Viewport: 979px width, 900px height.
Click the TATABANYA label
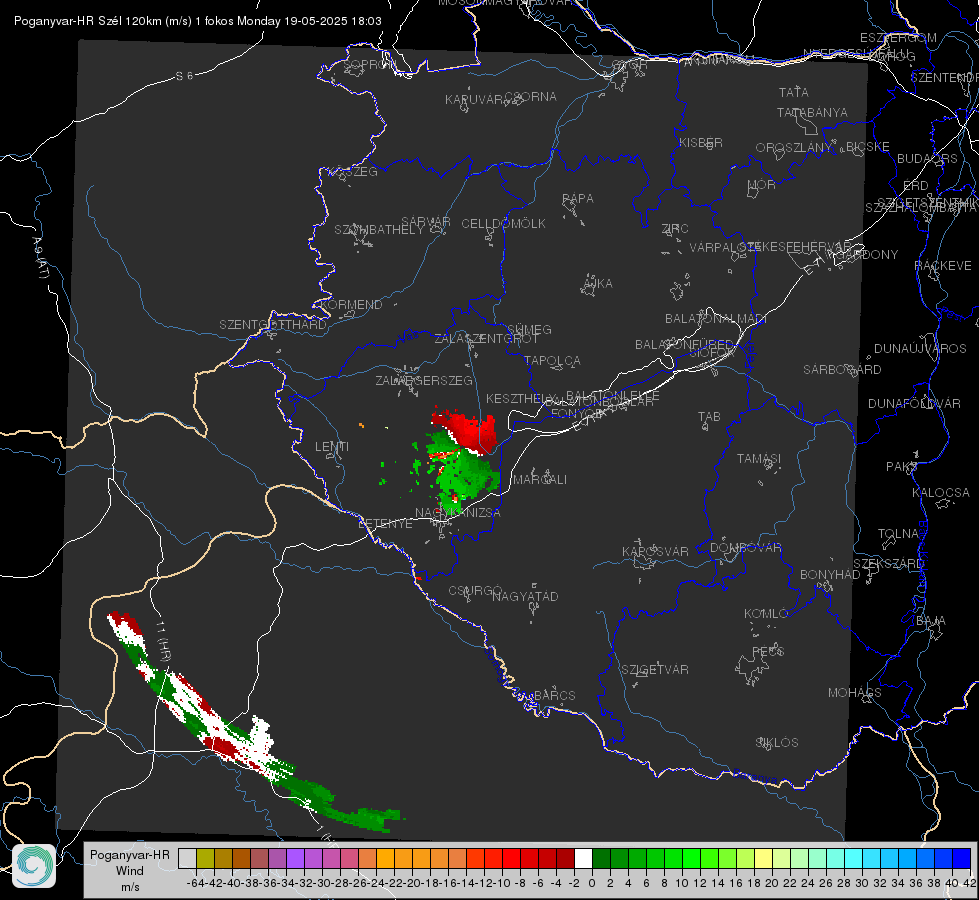[x=812, y=112]
